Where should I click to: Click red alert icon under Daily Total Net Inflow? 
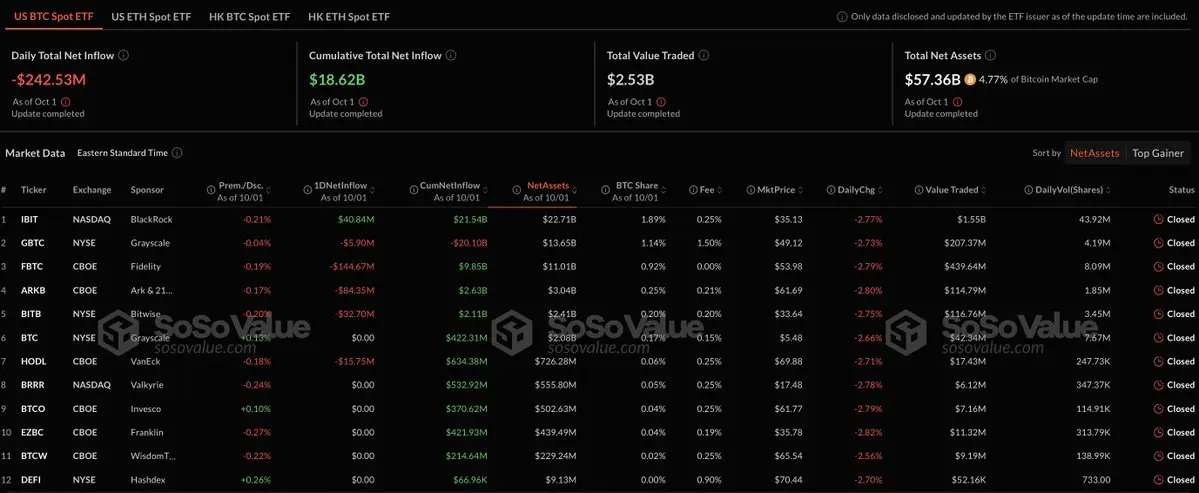pyautogui.click(x=65, y=102)
